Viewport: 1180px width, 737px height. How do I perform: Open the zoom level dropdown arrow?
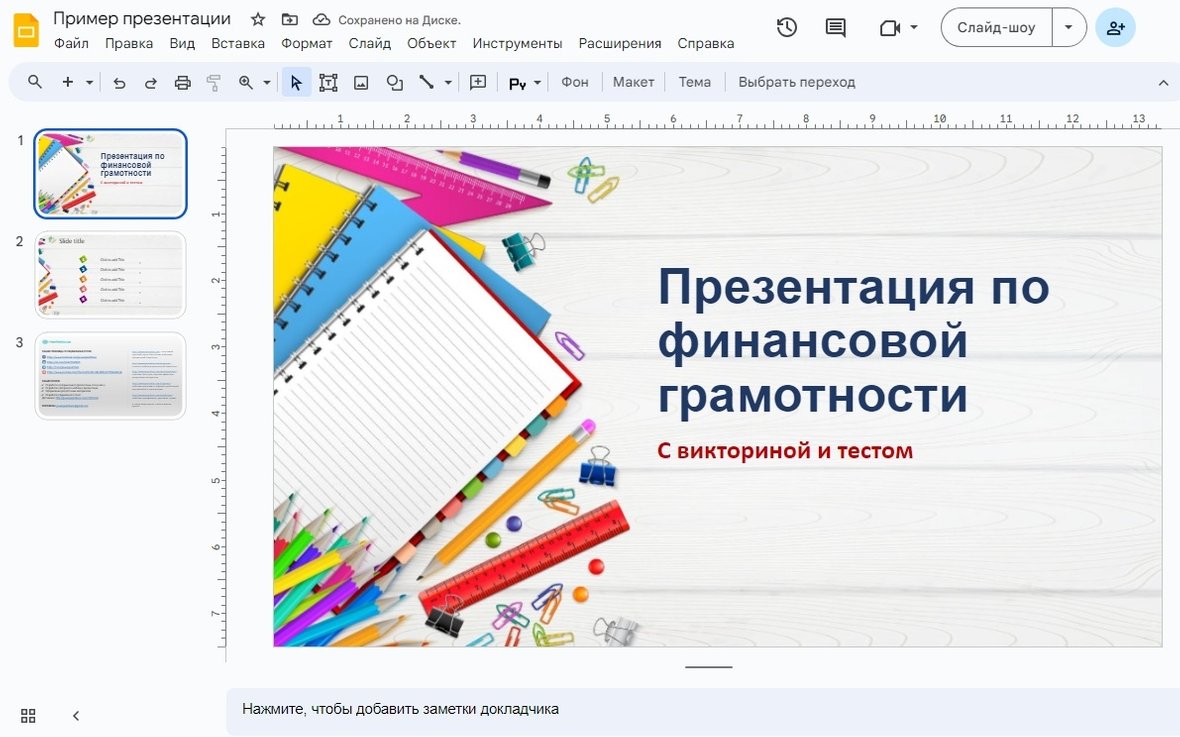pyautogui.click(x=267, y=83)
